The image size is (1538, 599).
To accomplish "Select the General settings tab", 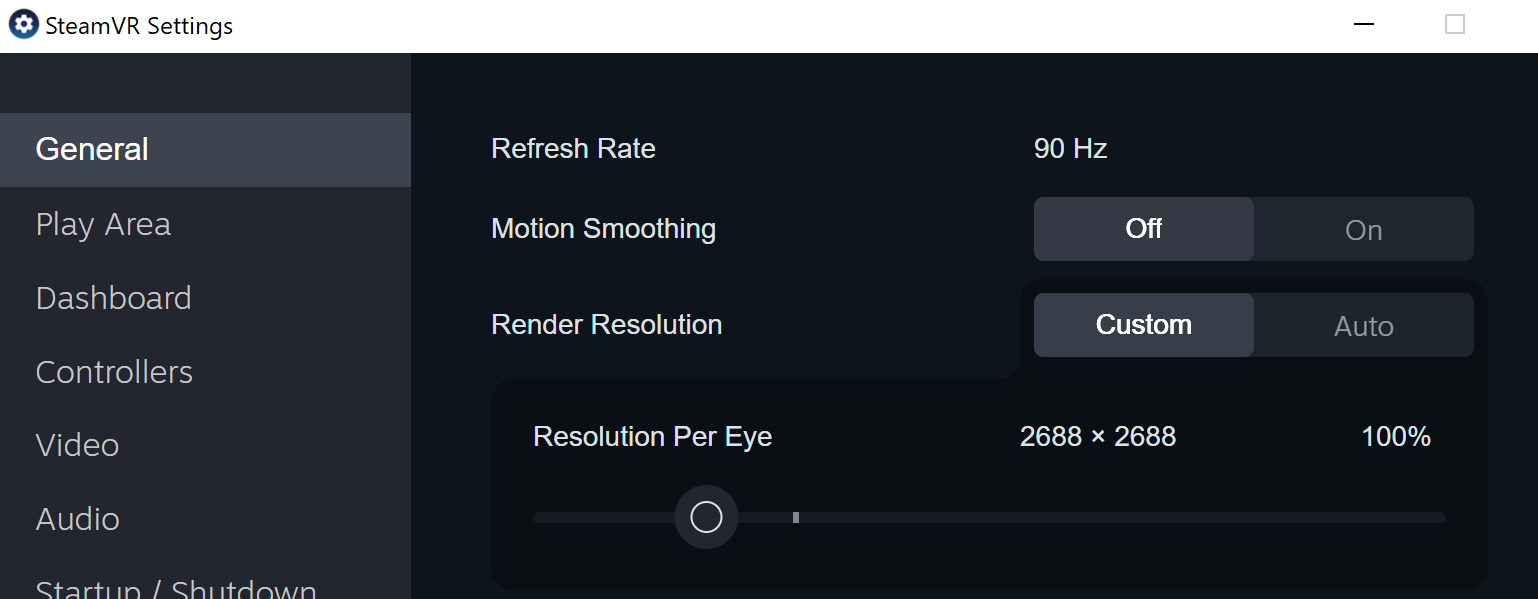I will tap(92, 150).
